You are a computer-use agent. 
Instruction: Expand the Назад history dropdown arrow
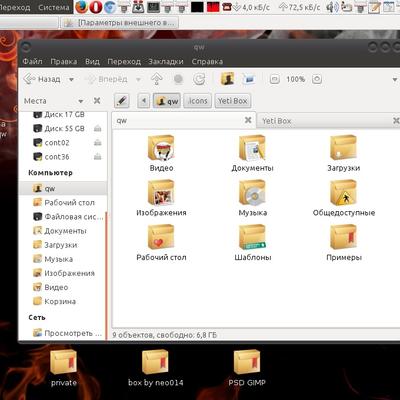(x=71, y=80)
